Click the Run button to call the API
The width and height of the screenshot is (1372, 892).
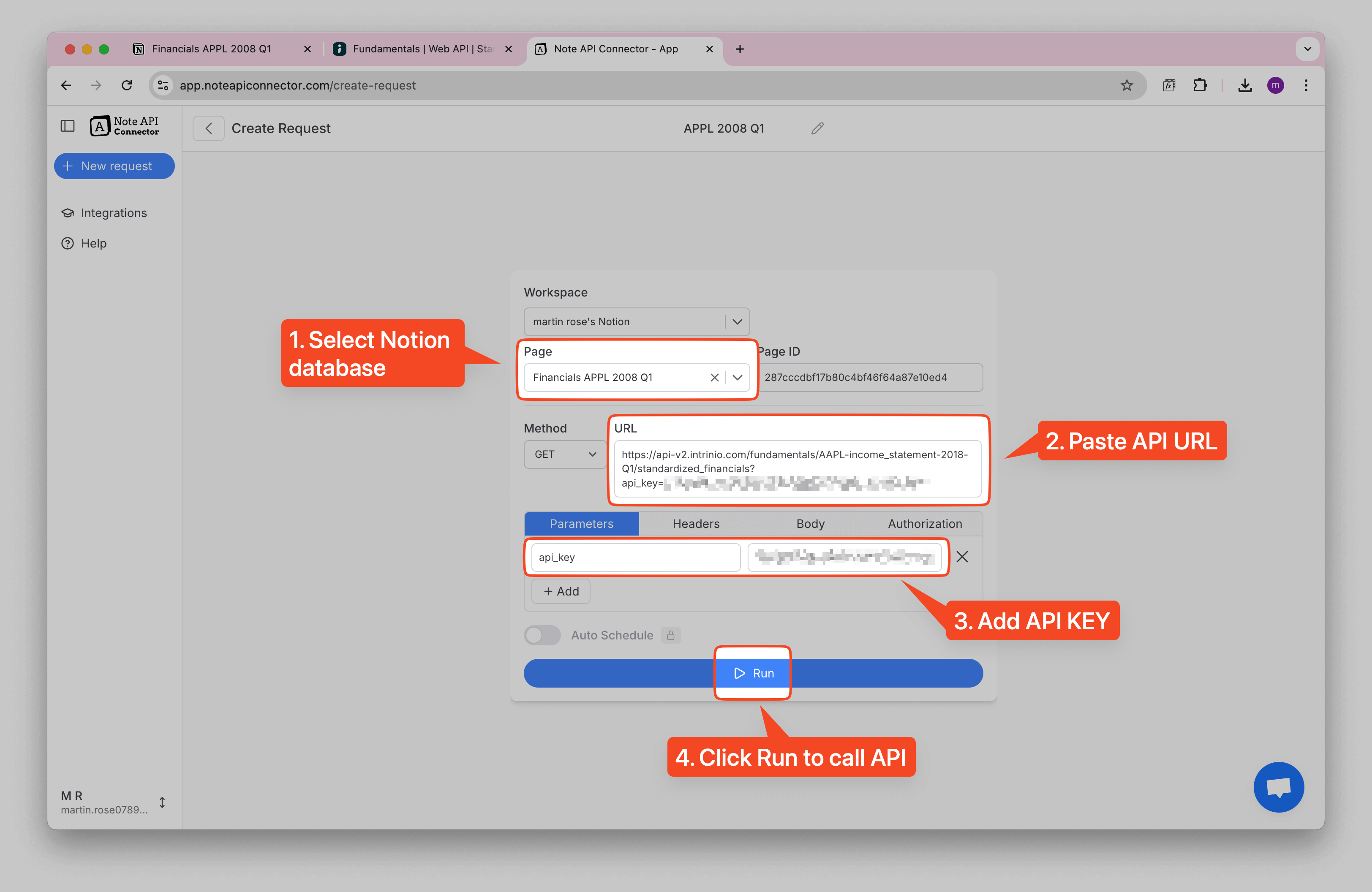[753, 672]
